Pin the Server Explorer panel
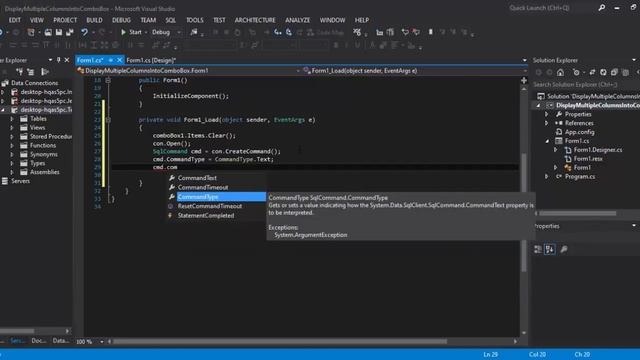 pyautogui.click(x=58, y=60)
